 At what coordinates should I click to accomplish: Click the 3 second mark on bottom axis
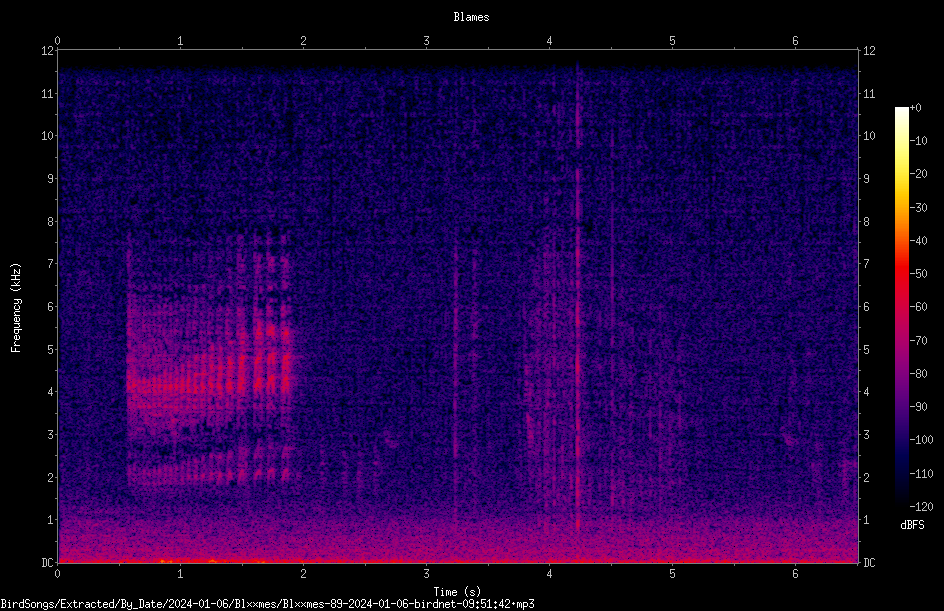pos(426,574)
